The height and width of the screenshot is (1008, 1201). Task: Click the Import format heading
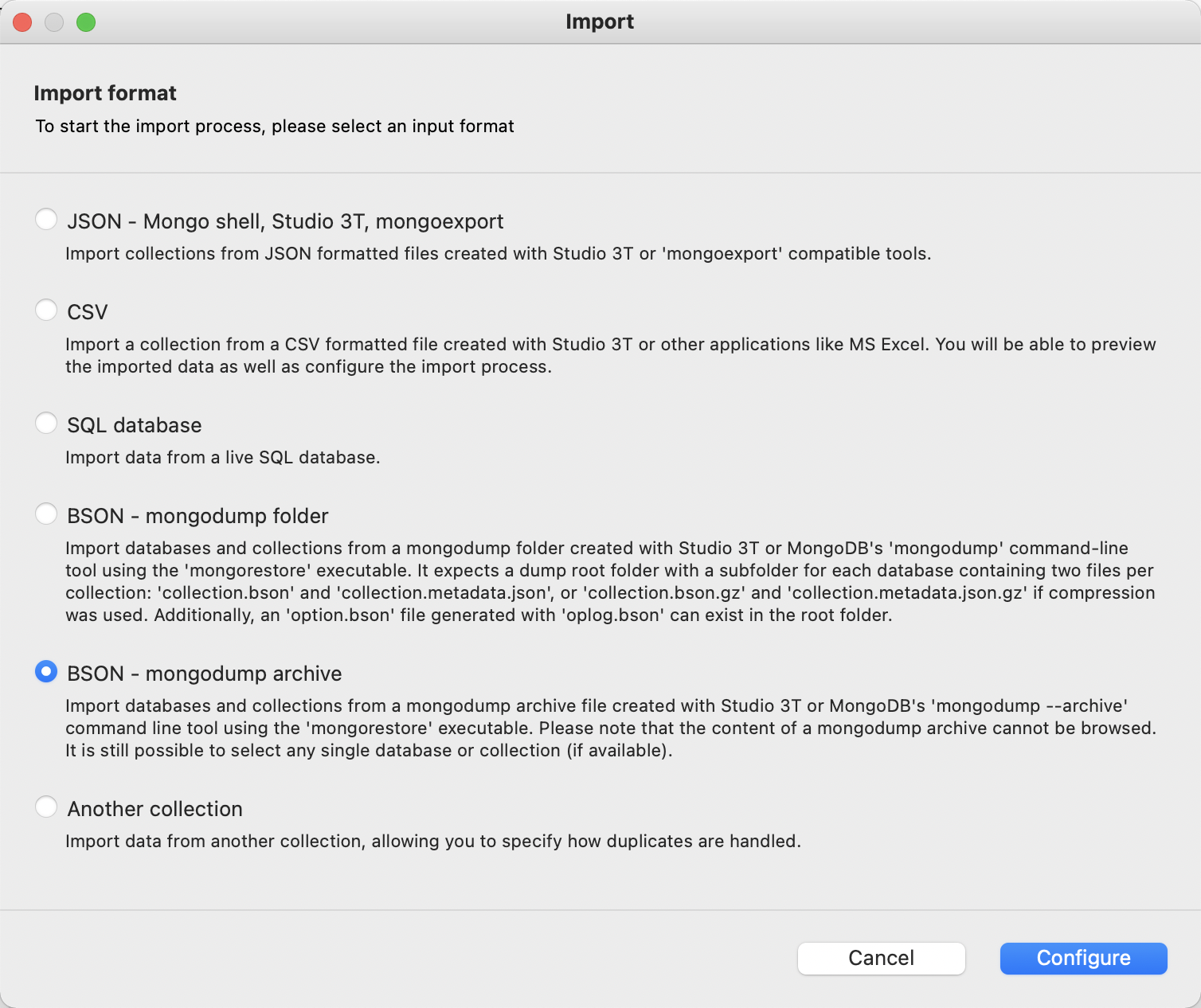[x=104, y=92]
